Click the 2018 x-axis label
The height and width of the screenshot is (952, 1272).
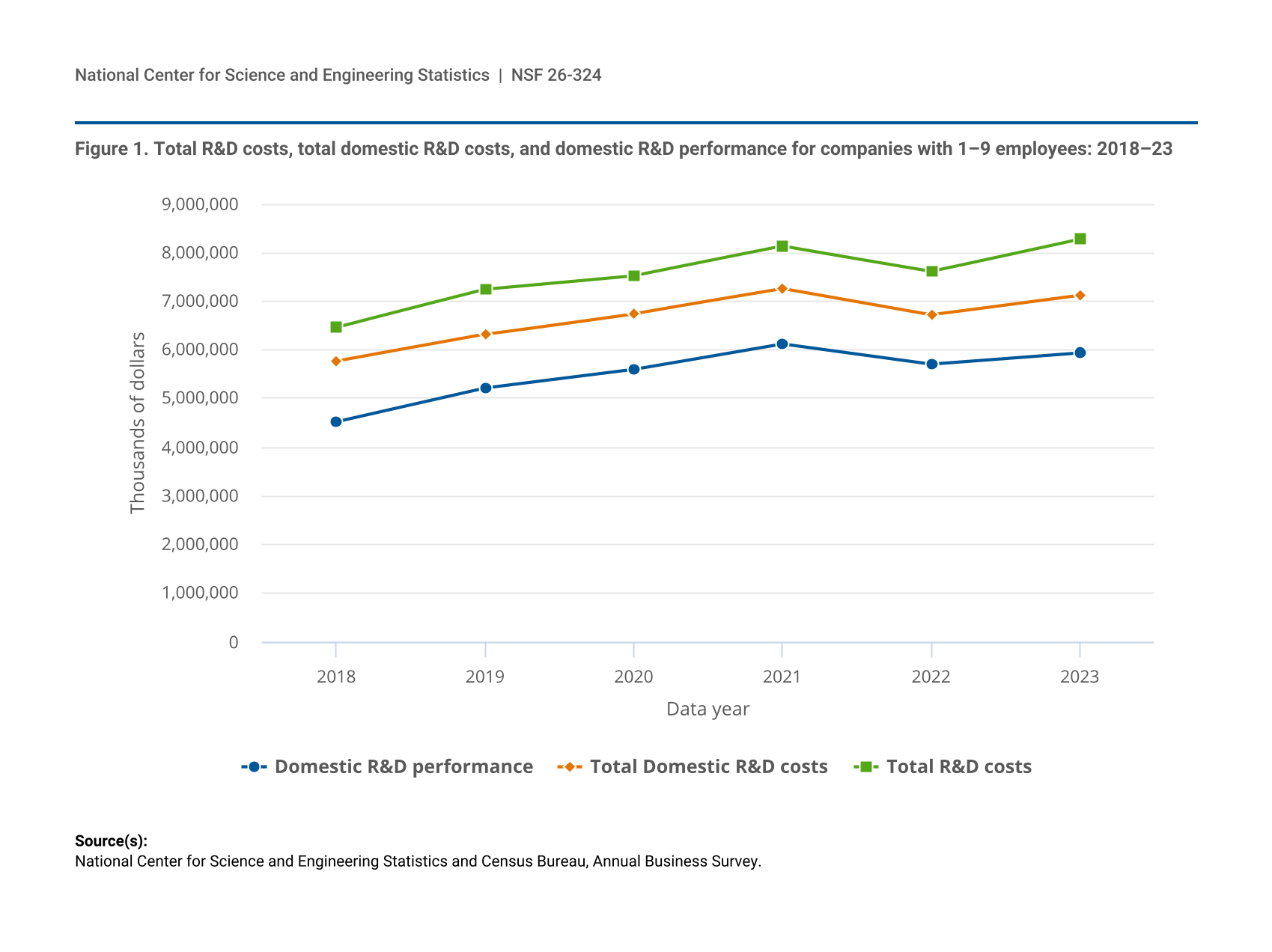coord(336,677)
